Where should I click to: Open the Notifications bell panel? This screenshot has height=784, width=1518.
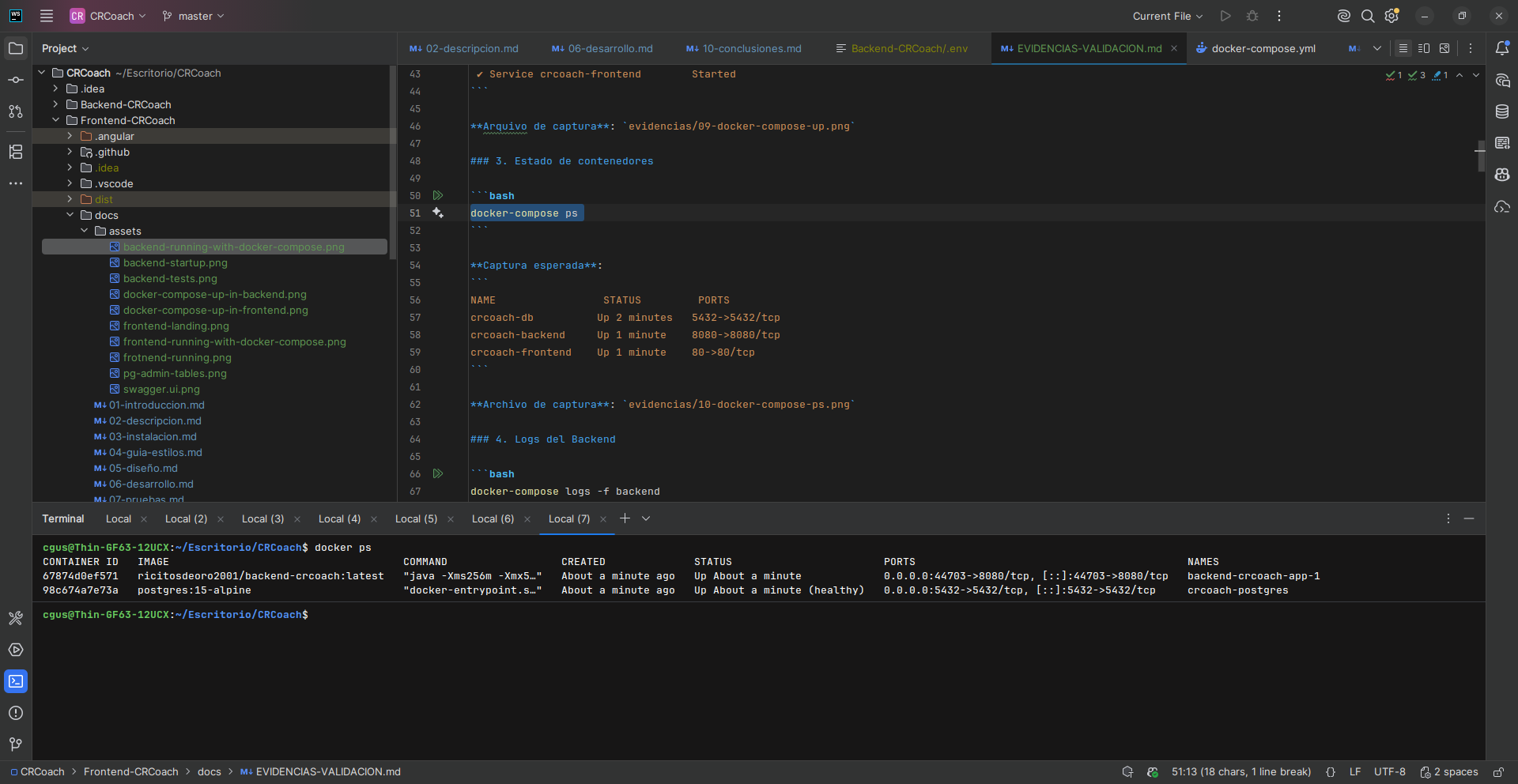(x=1502, y=48)
